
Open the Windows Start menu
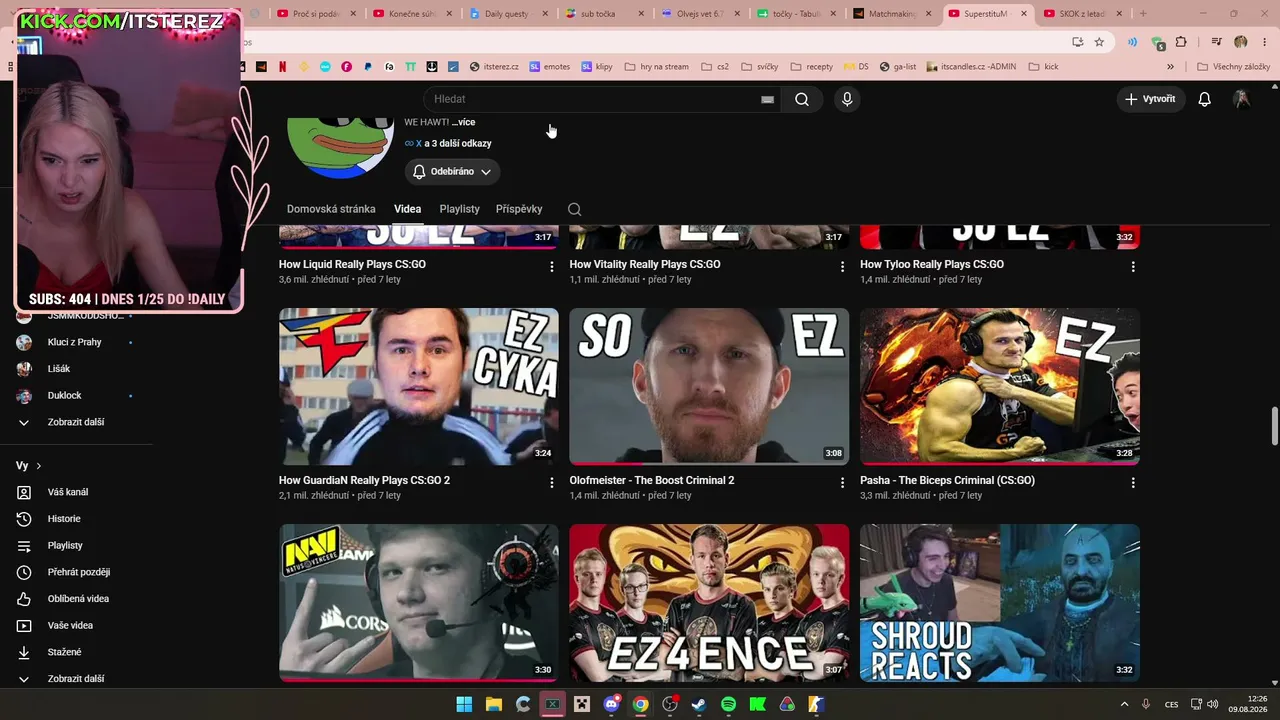click(464, 704)
